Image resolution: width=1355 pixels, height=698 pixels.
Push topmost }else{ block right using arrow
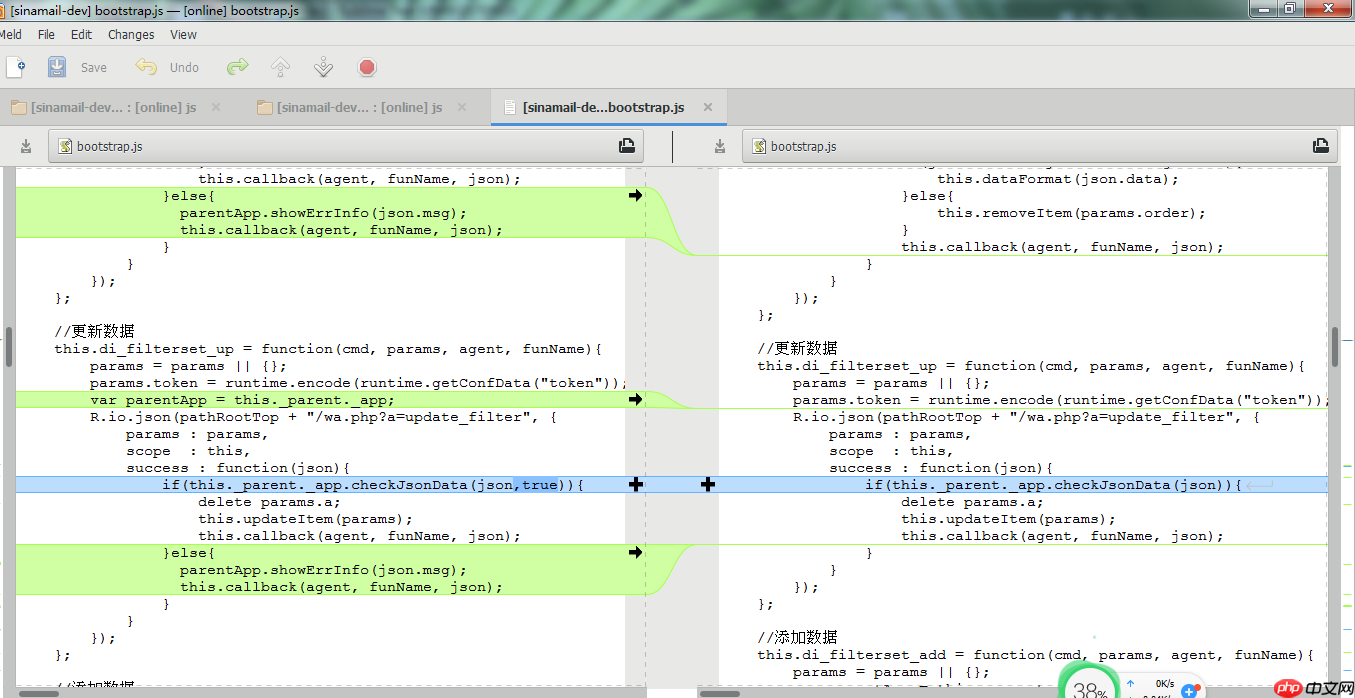635,196
